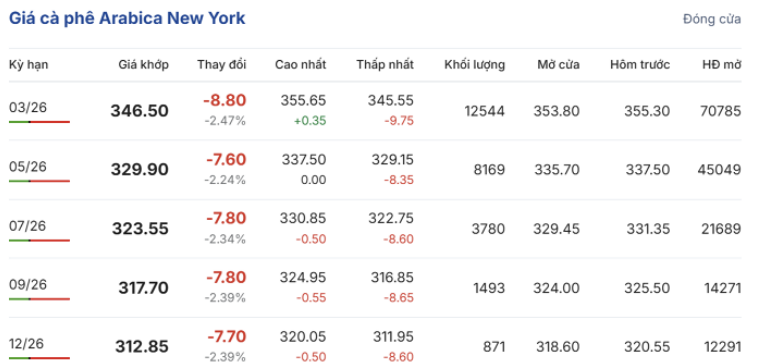Select the 07/26 contract term
The image size is (757, 363).
pos(28,225)
